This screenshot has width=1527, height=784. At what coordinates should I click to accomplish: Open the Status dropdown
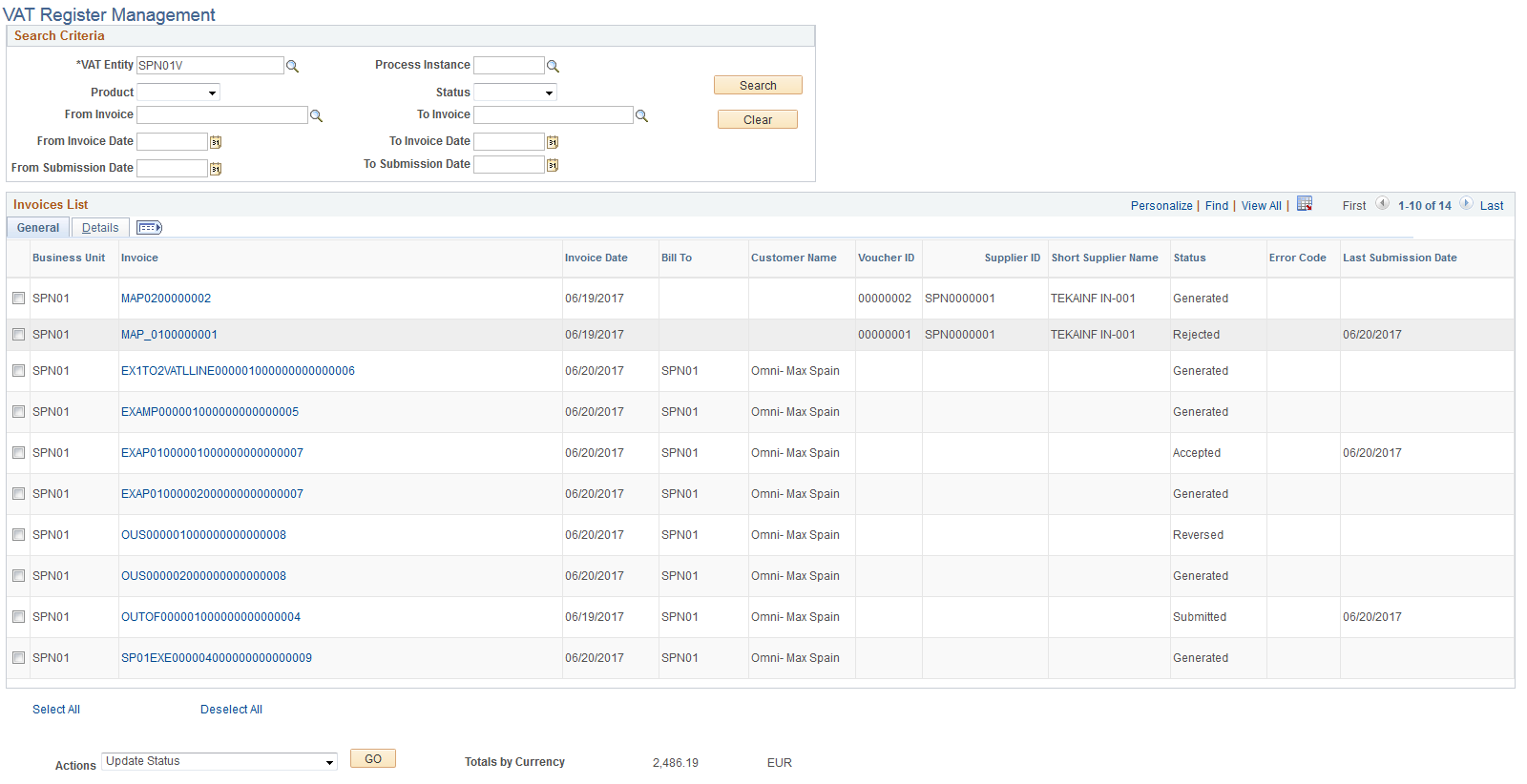pyautogui.click(x=515, y=93)
